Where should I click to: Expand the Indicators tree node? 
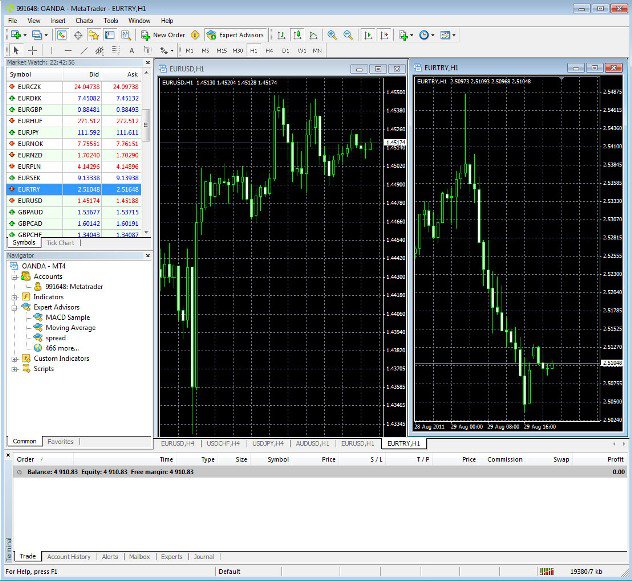pyautogui.click(x=15, y=297)
